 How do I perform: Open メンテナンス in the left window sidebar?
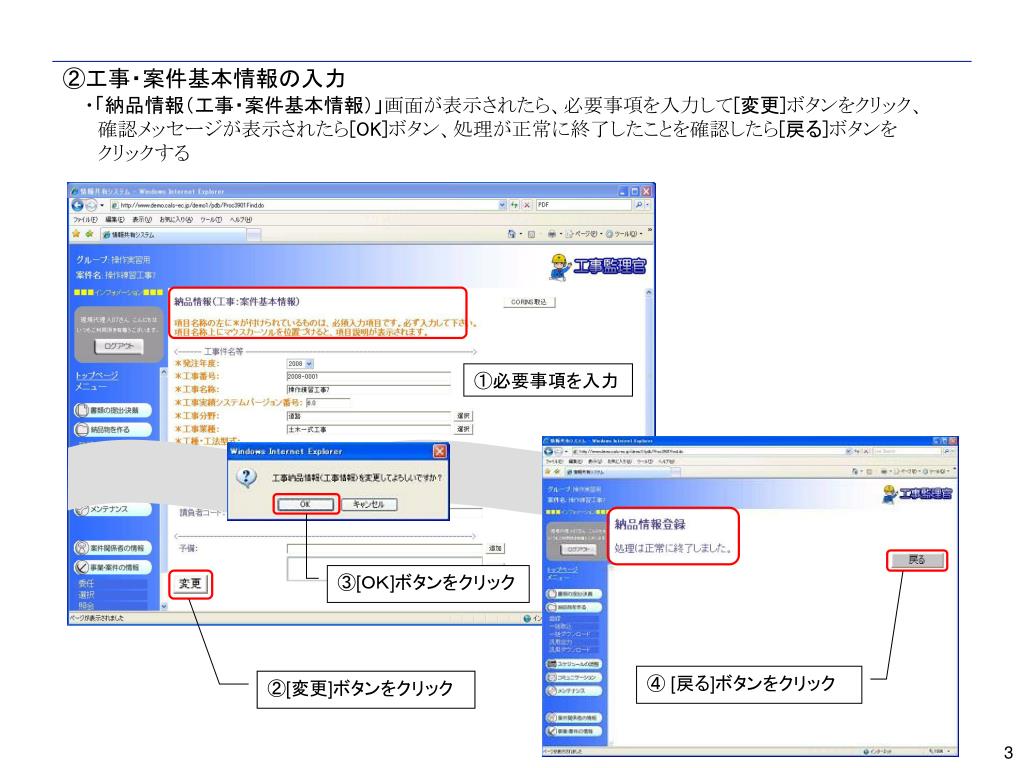tap(113, 509)
